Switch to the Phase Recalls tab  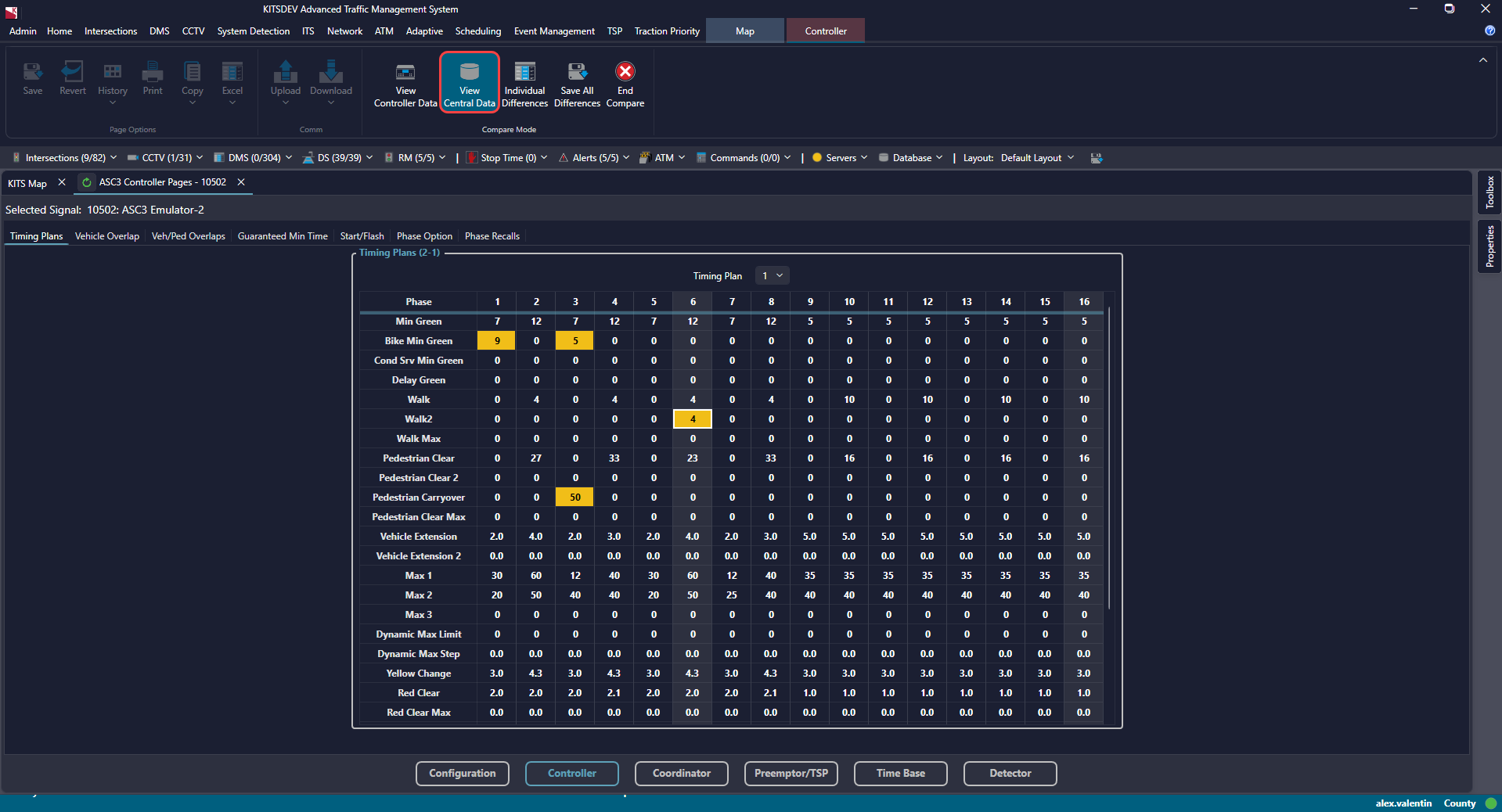pyautogui.click(x=492, y=236)
